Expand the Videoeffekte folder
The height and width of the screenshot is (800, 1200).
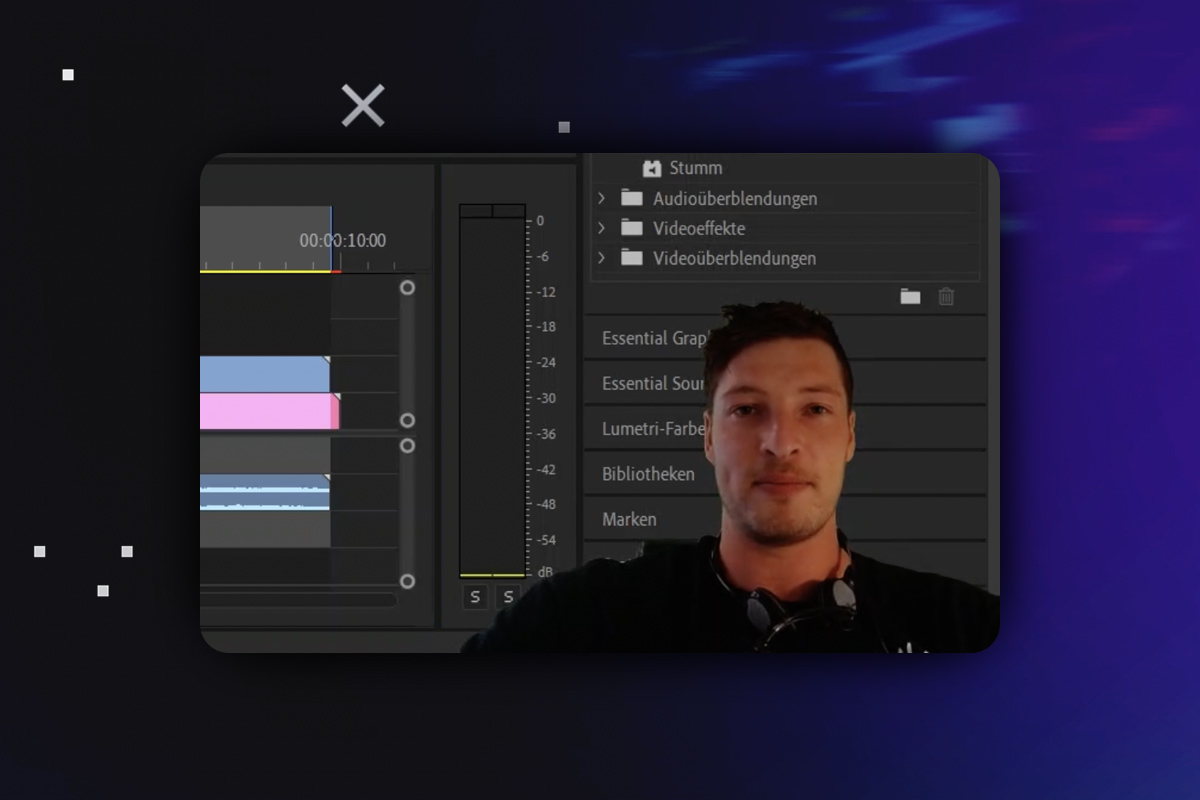[601, 228]
